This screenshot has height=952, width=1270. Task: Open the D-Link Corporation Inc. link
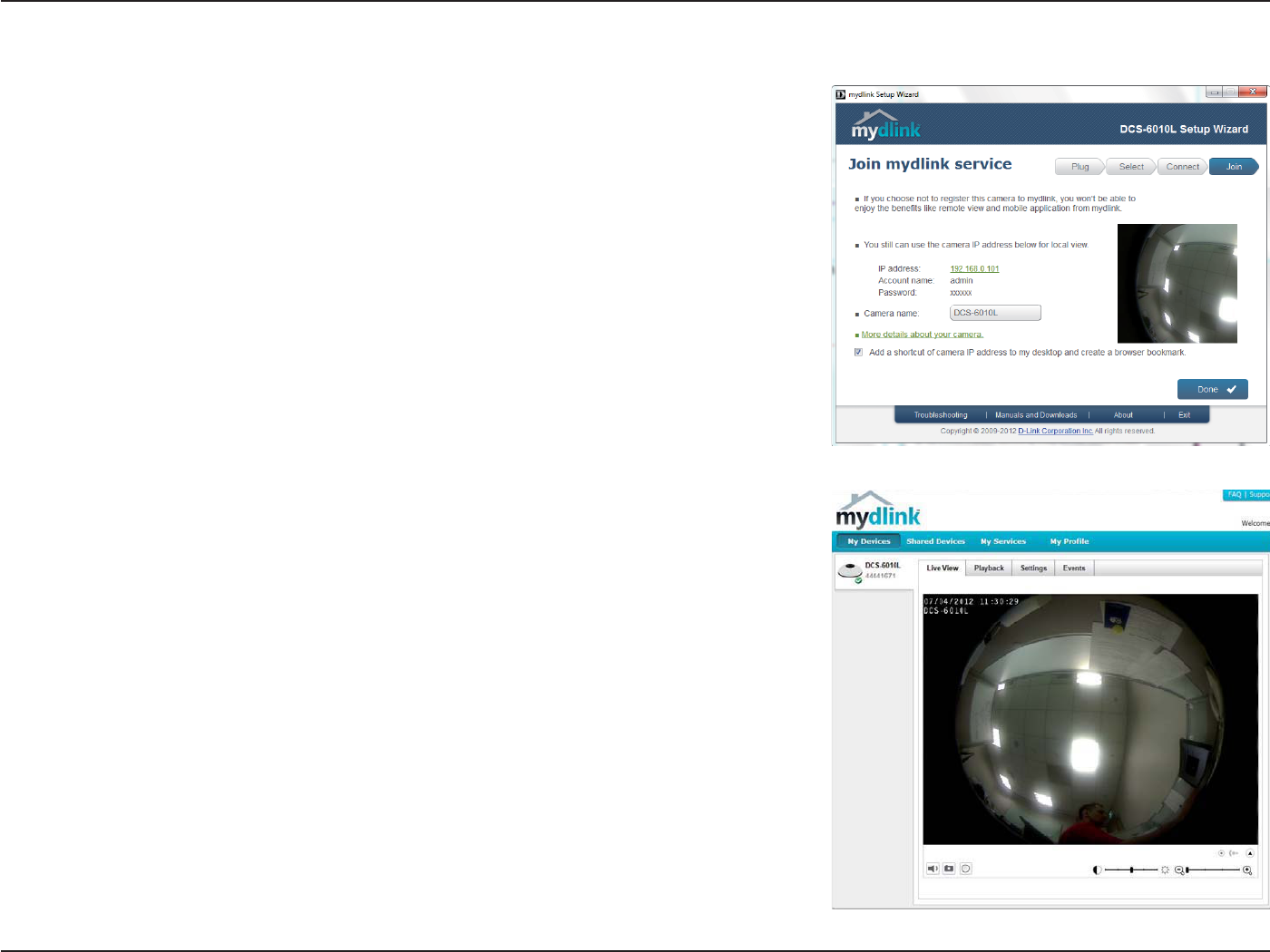click(1055, 432)
